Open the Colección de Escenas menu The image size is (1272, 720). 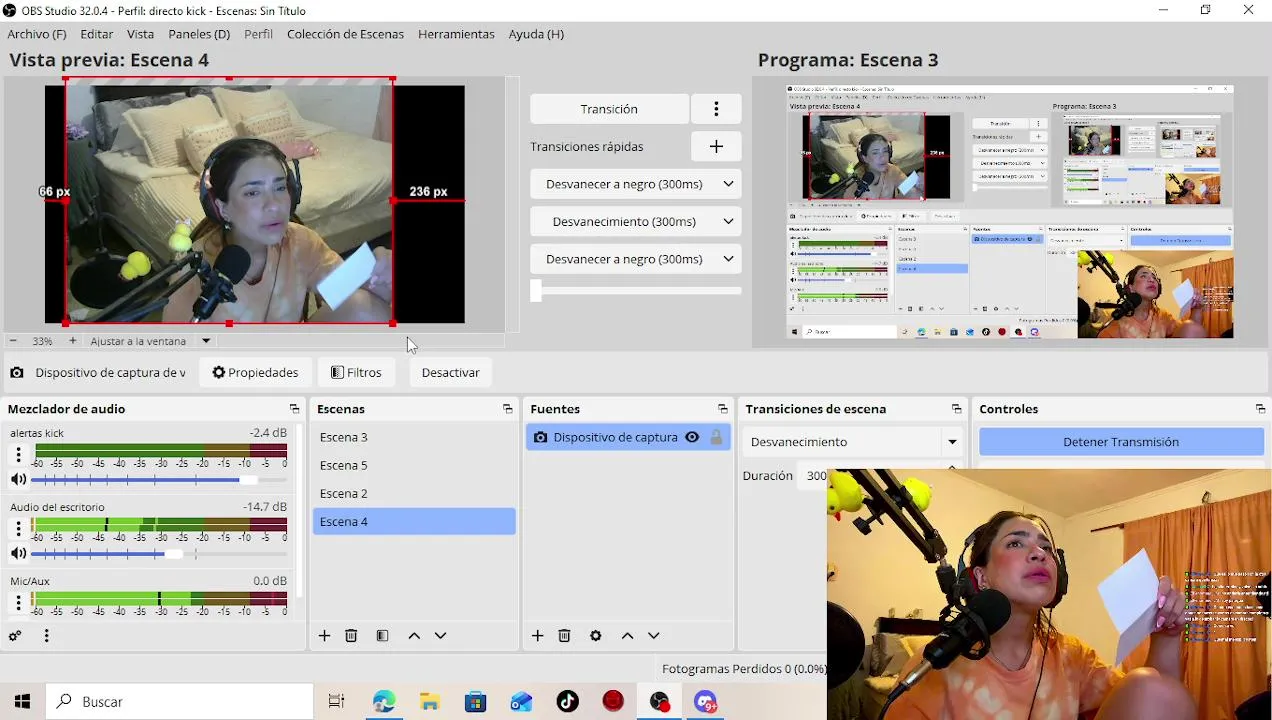point(345,34)
